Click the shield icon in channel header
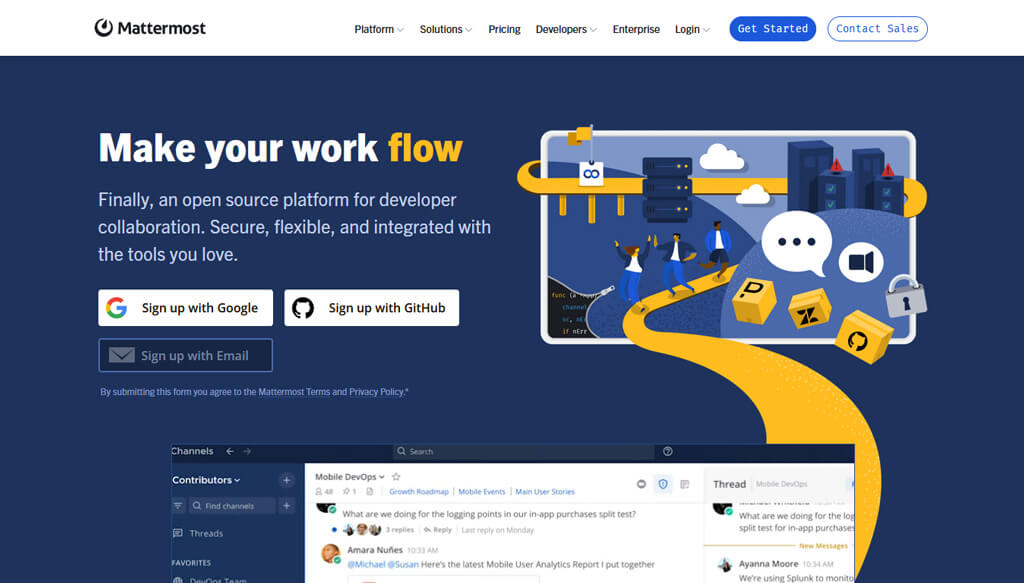 (x=663, y=484)
